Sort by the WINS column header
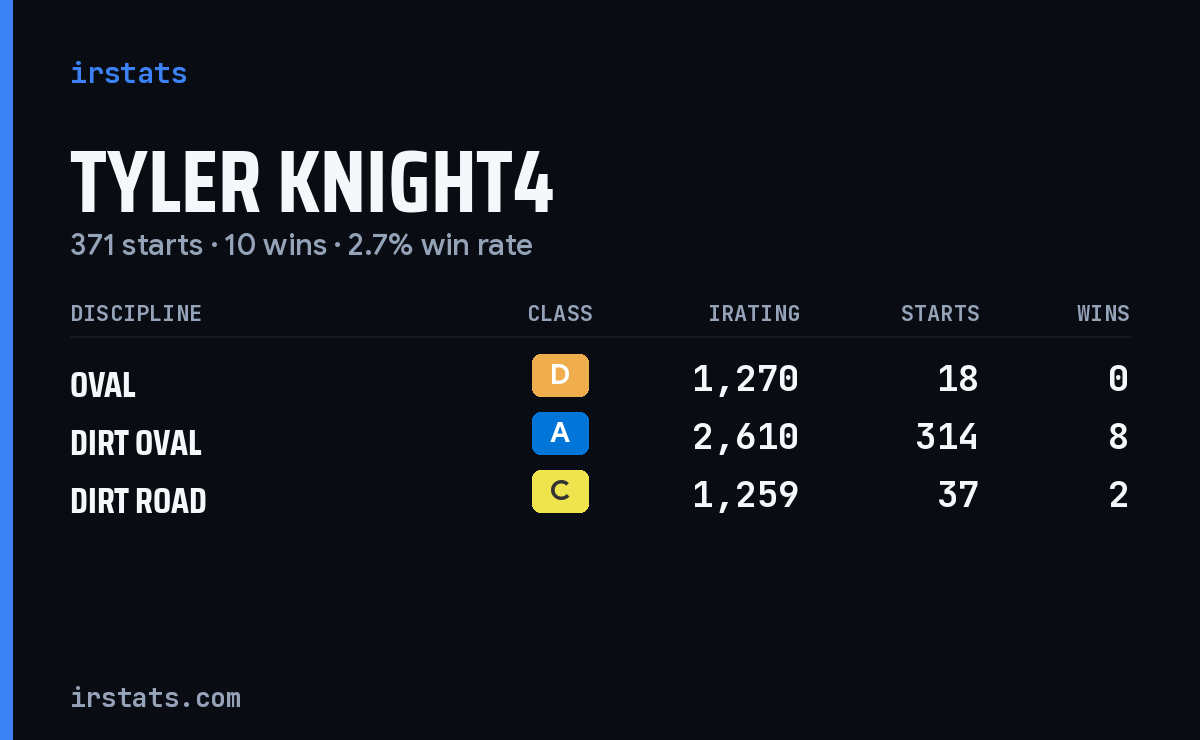The image size is (1200, 740). pyautogui.click(x=1103, y=314)
